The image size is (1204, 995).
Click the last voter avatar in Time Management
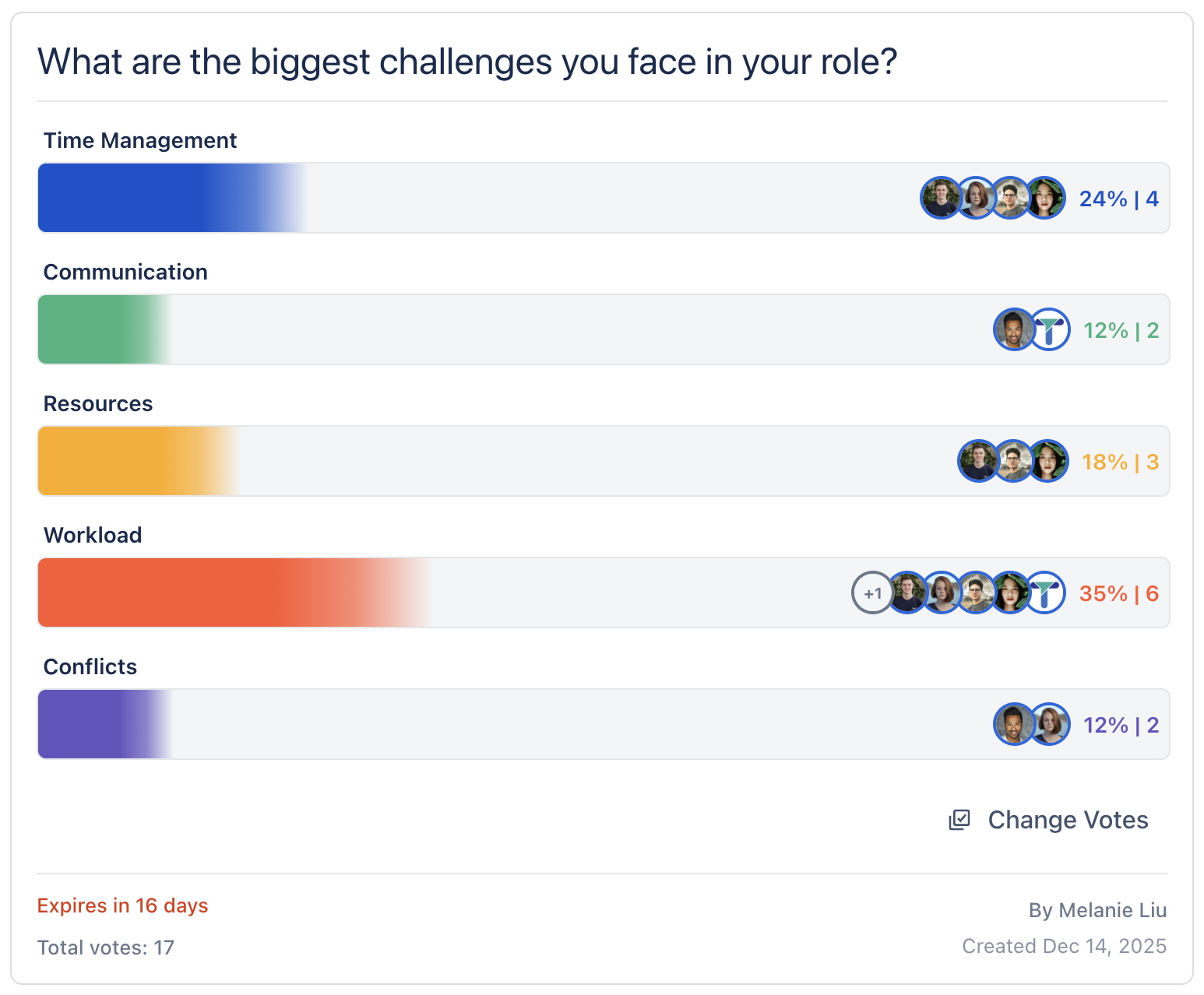click(1045, 199)
